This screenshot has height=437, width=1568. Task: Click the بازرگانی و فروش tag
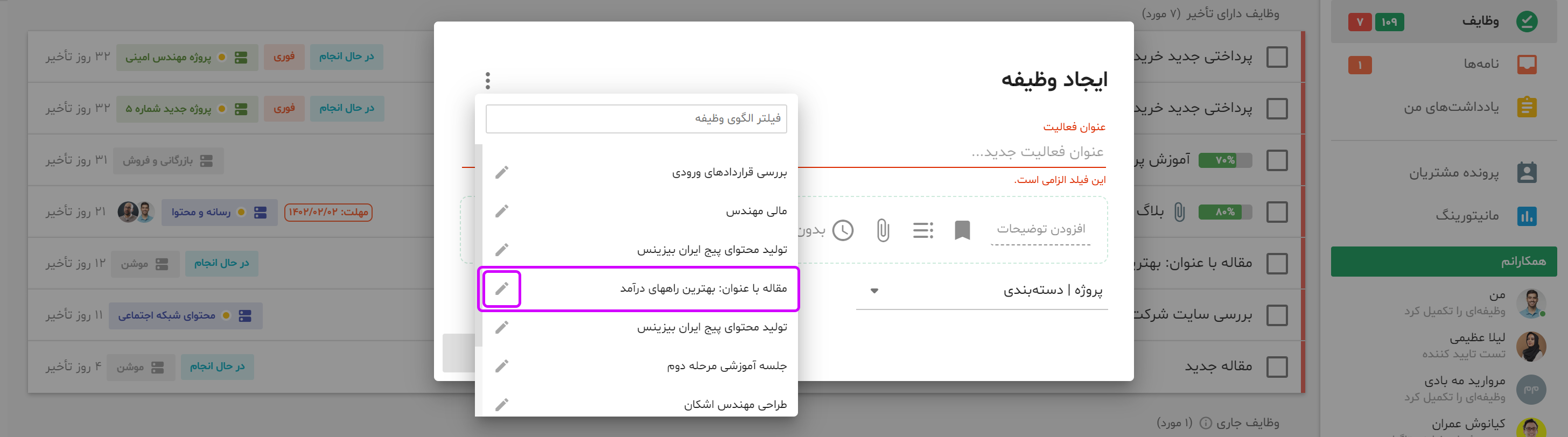168,161
